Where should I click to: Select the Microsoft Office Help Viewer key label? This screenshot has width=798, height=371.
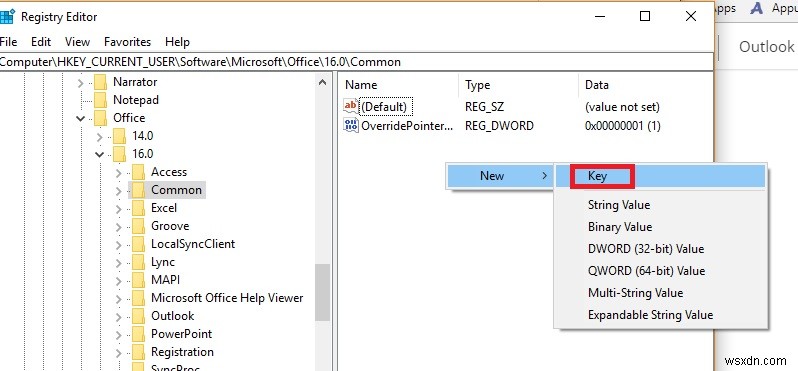227,298
